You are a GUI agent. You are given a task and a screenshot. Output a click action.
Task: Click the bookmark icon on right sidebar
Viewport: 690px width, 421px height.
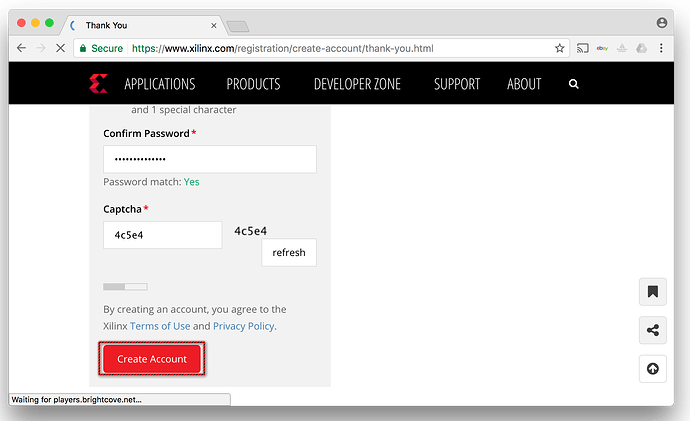click(652, 292)
